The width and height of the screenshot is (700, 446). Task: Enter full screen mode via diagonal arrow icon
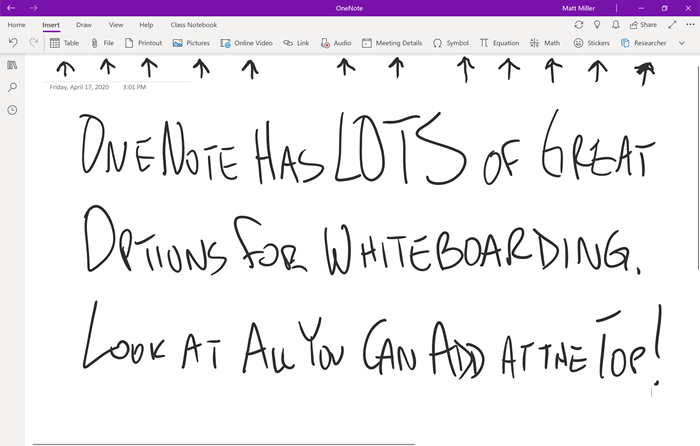tap(672, 25)
